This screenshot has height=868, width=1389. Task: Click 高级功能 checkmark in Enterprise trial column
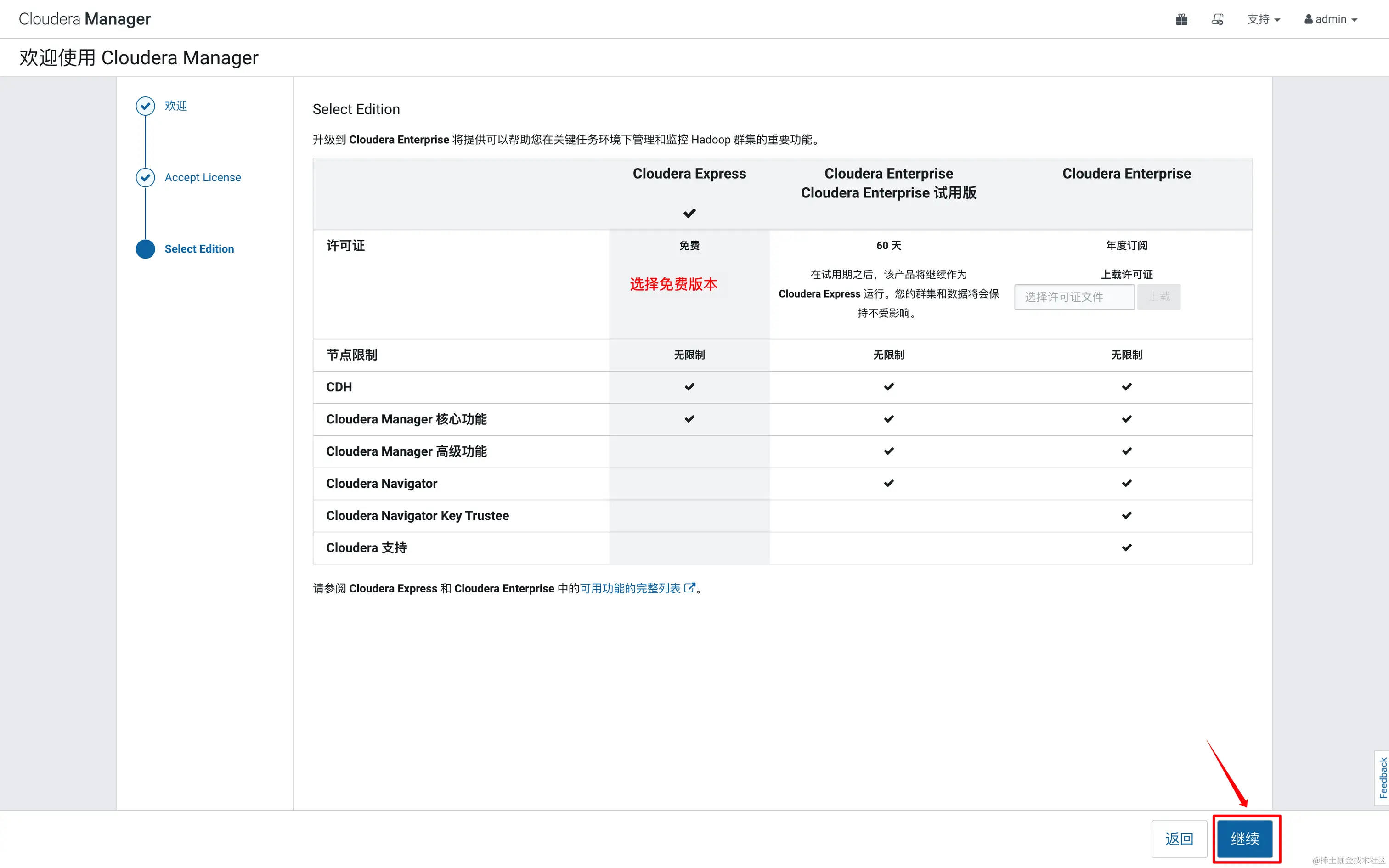[888, 451]
